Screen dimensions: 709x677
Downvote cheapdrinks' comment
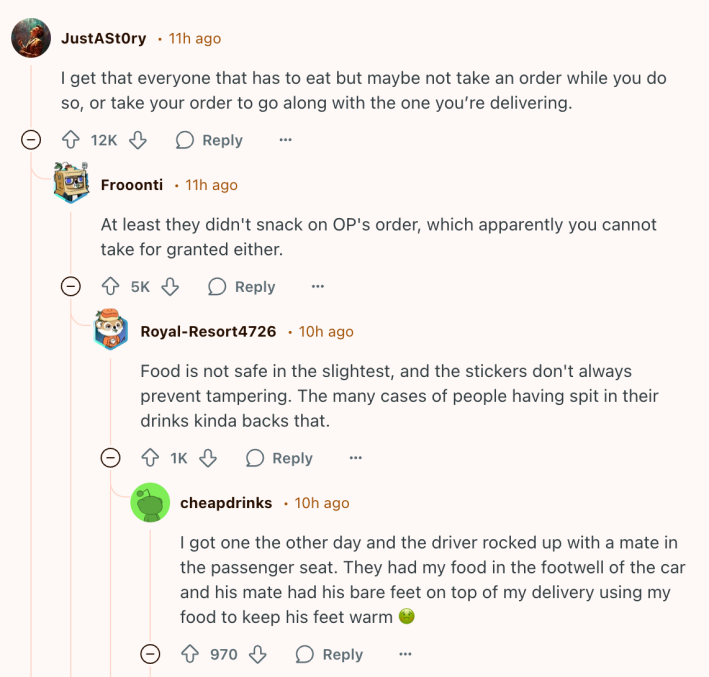[x=258, y=654]
